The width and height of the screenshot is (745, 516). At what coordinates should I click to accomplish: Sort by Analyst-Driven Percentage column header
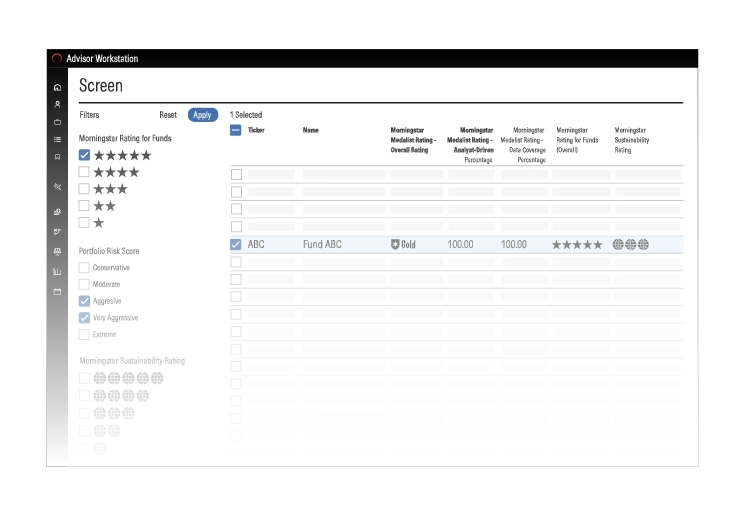tap(470, 145)
